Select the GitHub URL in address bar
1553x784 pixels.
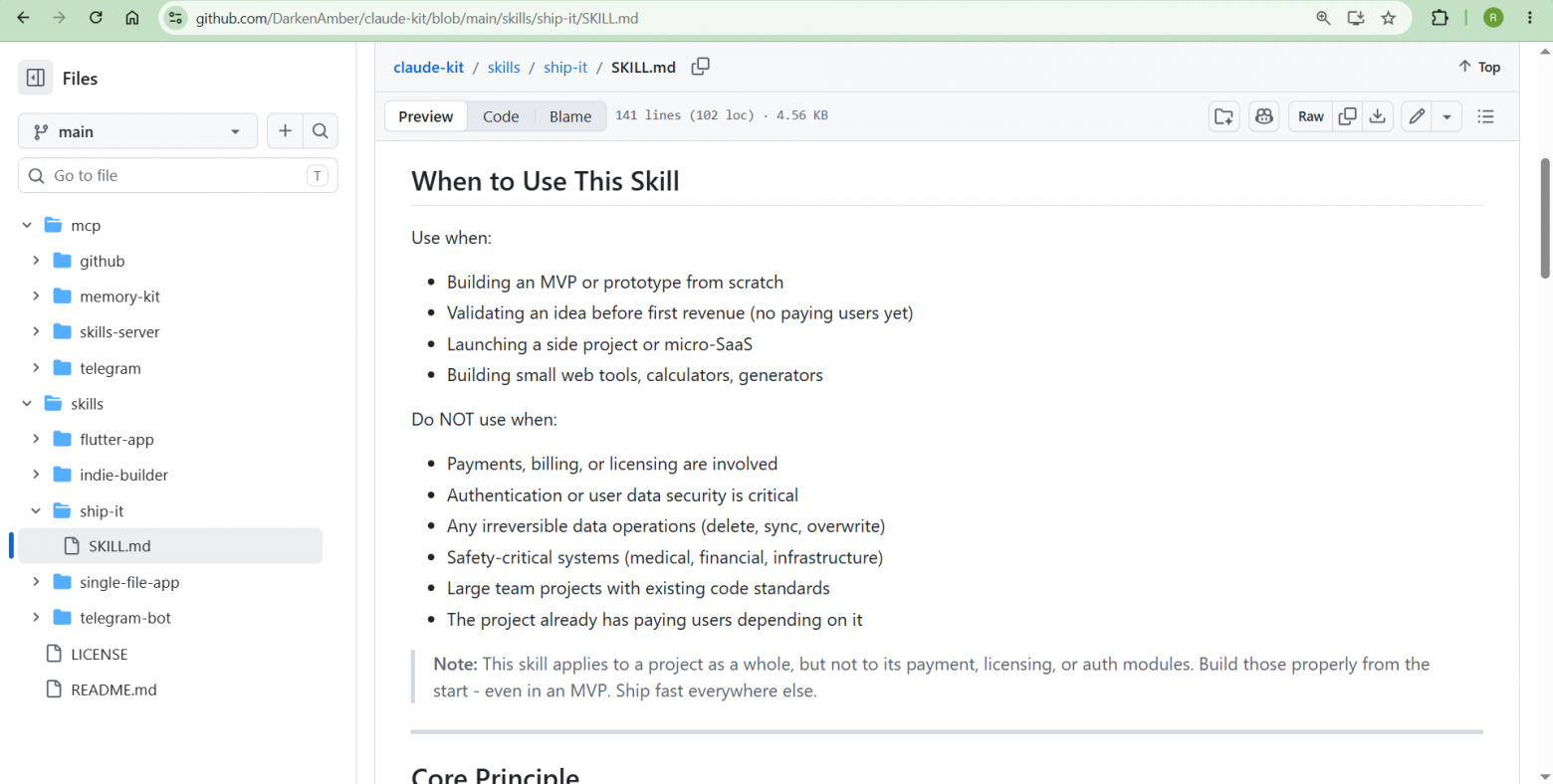pos(417,19)
